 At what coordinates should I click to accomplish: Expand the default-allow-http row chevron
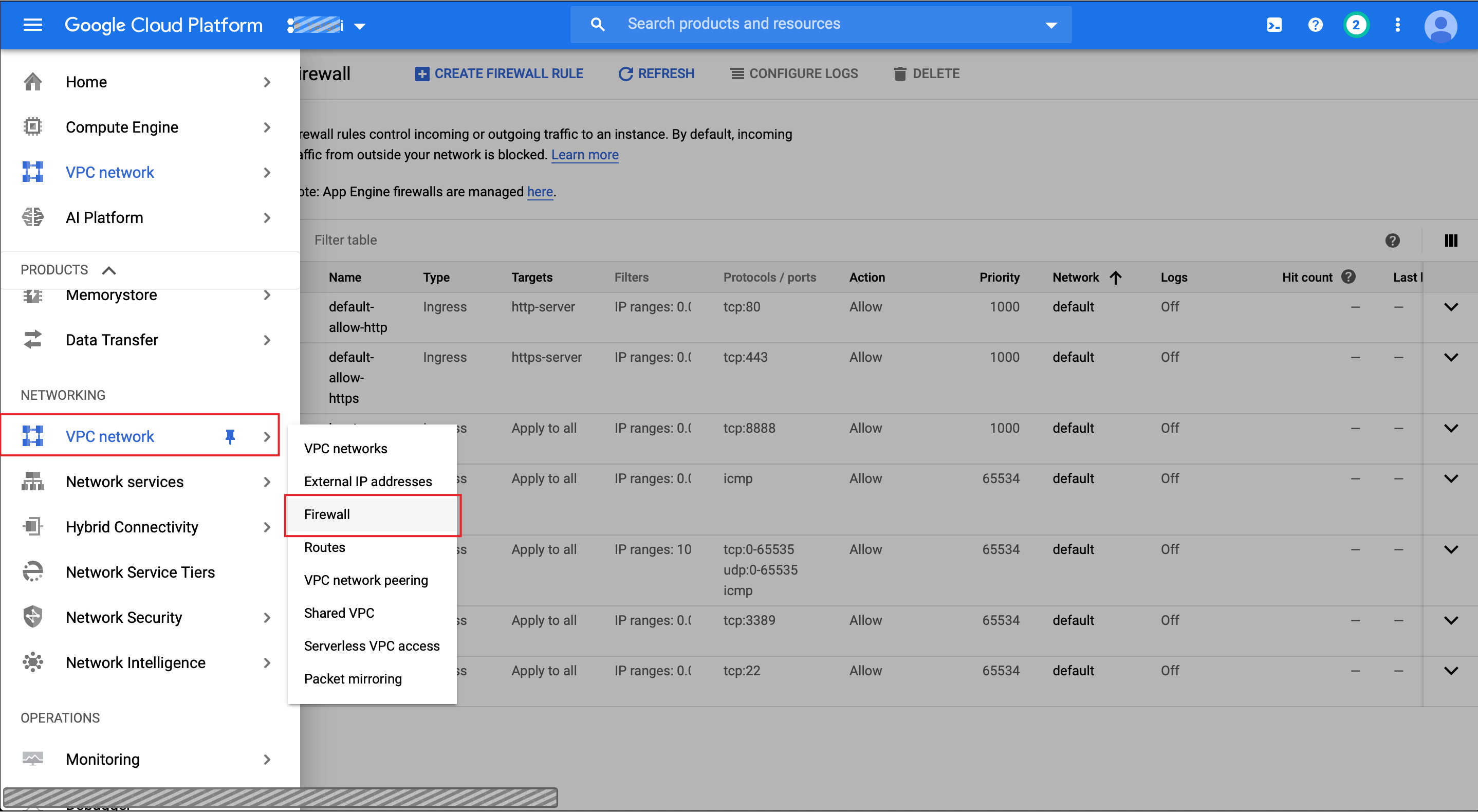tap(1451, 307)
